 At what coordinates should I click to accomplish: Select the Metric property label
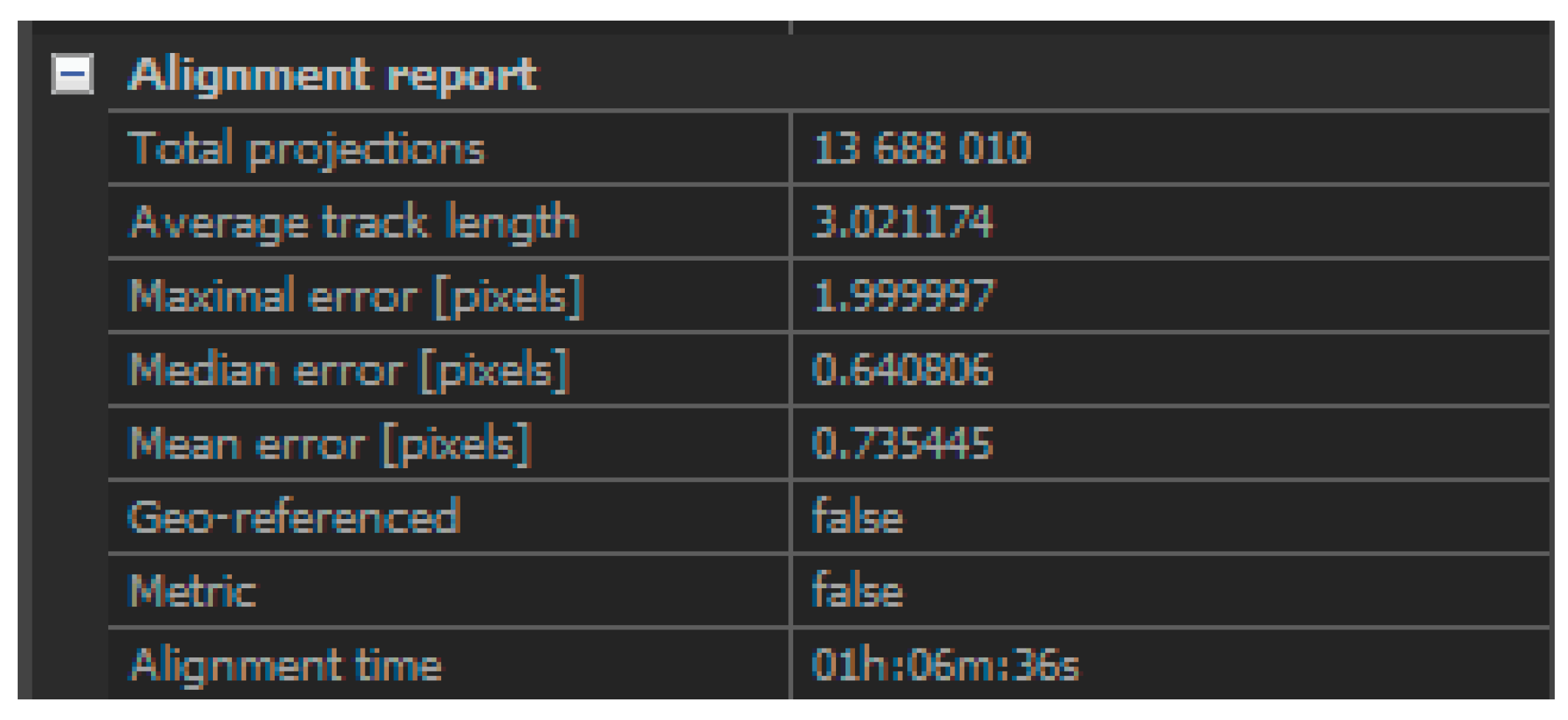coord(193,591)
